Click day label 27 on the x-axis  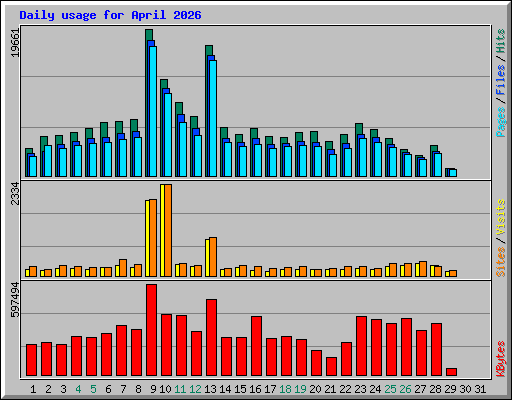pyautogui.click(x=420, y=389)
